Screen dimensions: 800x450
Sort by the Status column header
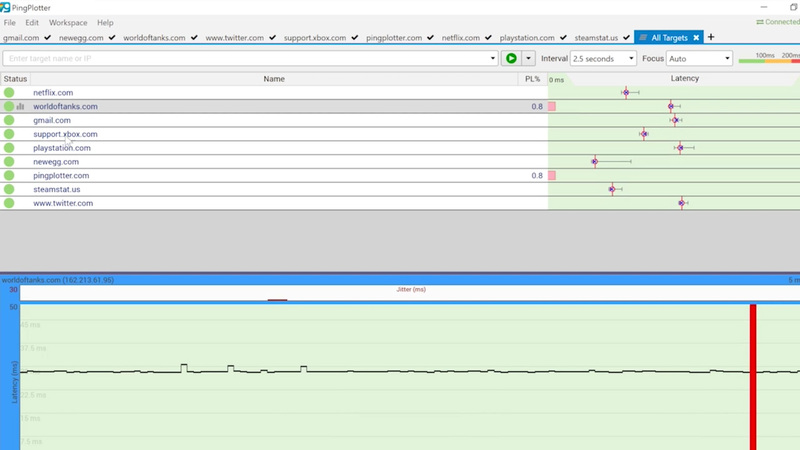point(15,79)
